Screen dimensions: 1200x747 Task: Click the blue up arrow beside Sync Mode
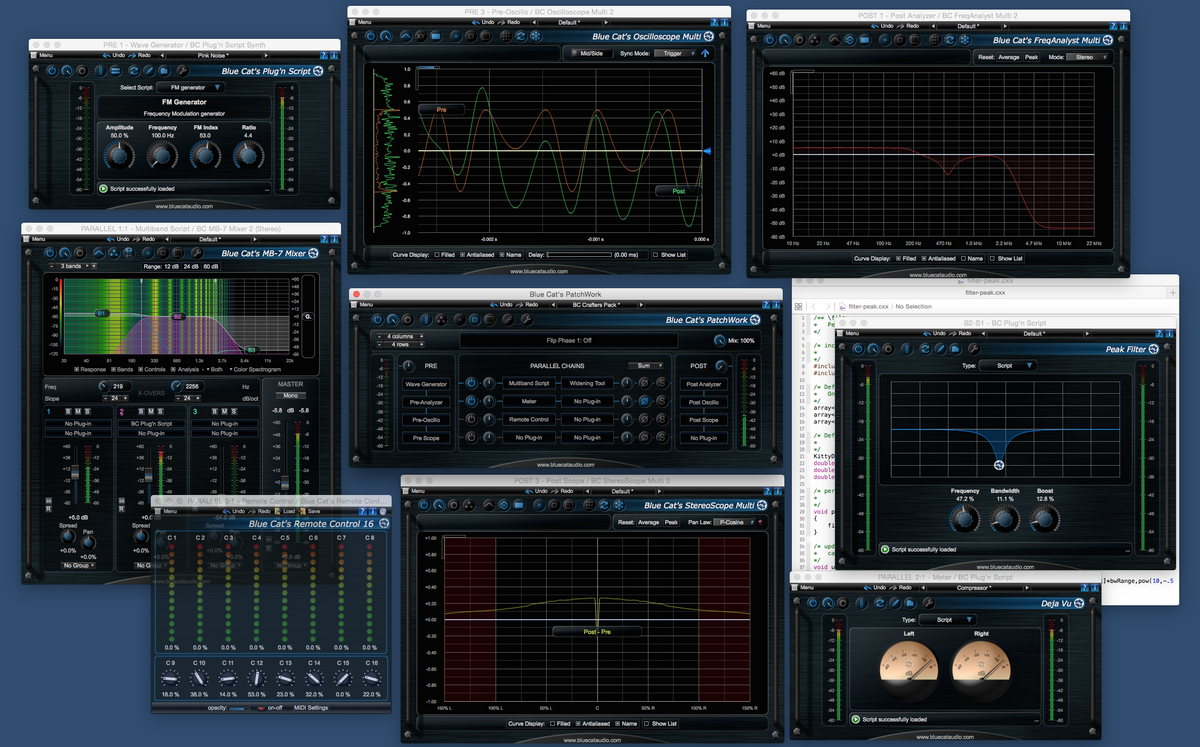pyautogui.click(x=706, y=53)
